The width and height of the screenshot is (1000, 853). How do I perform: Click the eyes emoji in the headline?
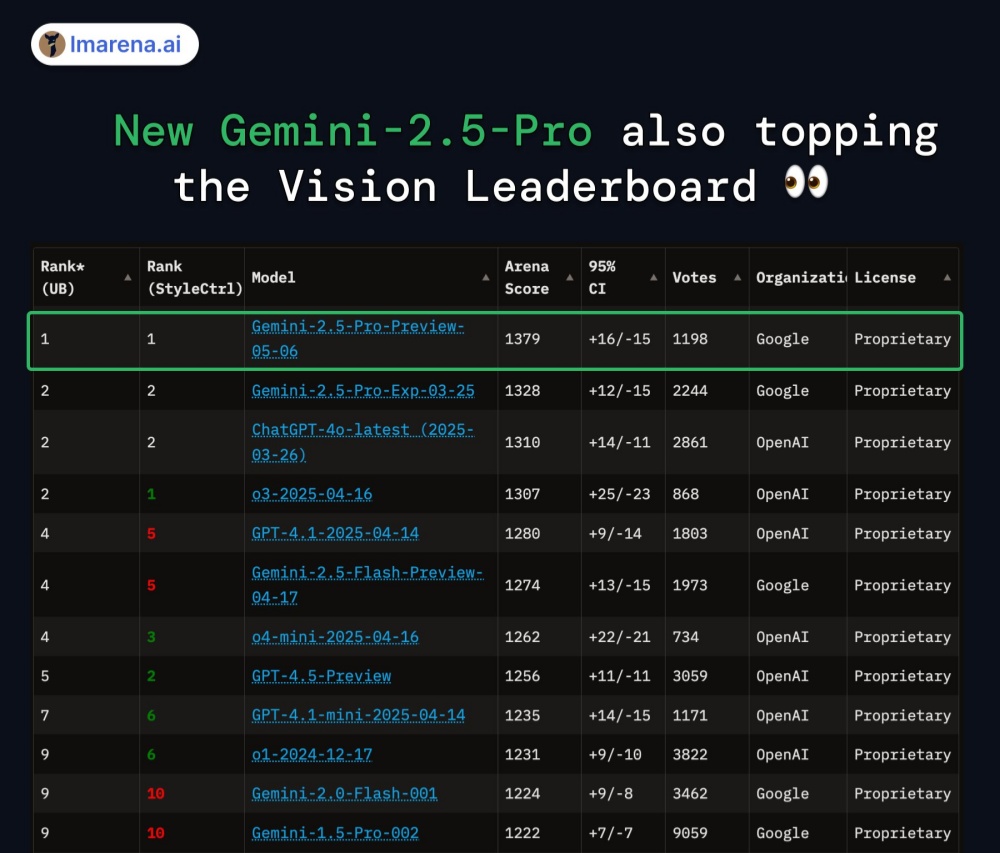(x=806, y=185)
